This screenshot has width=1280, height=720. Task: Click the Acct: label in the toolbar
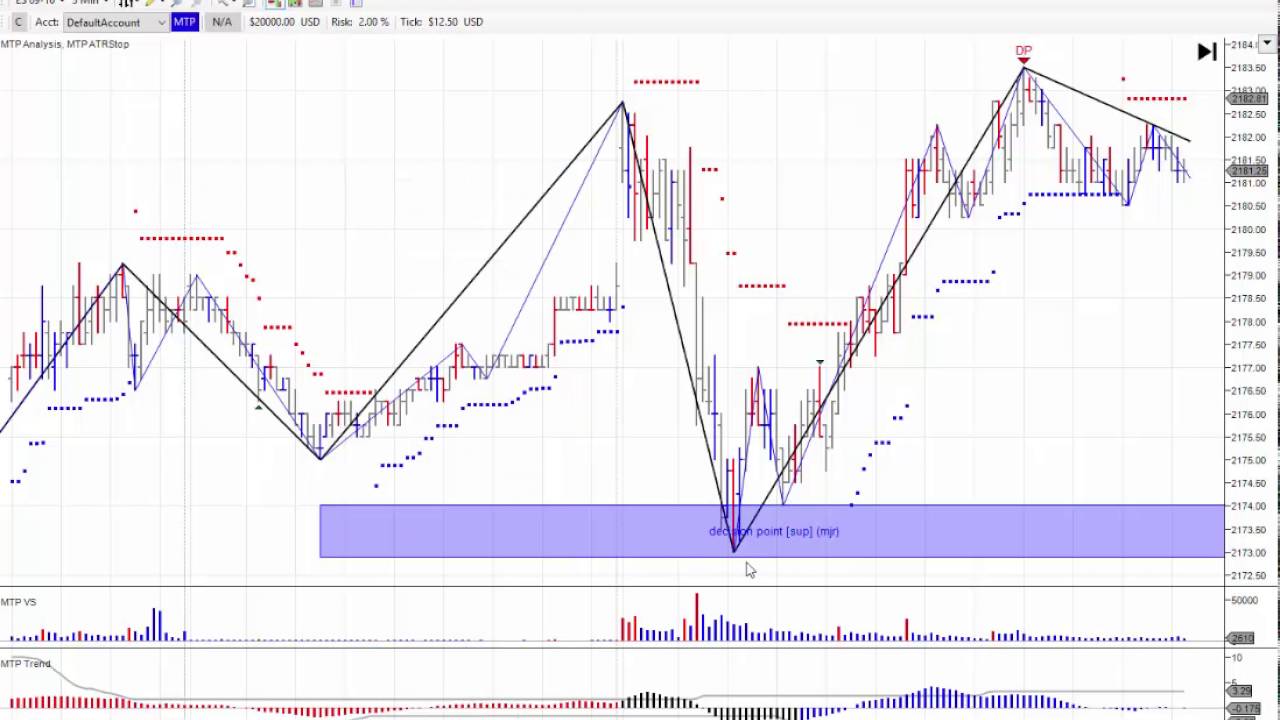(46, 22)
